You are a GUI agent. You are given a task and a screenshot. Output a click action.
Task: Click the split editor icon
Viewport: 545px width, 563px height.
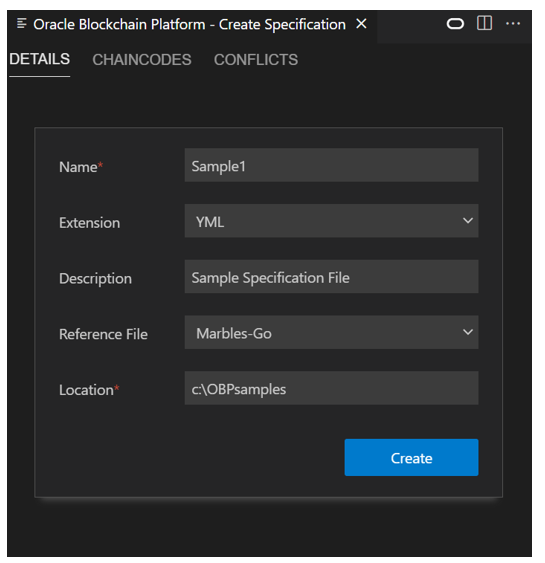484,23
